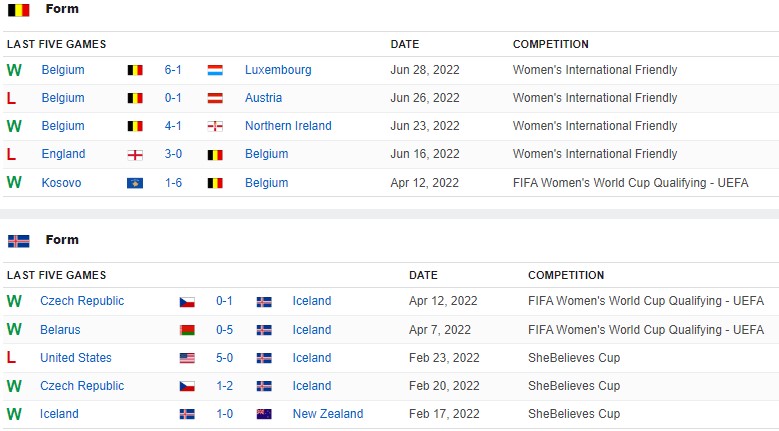Image resolution: width=779 pixels, height=431 pixels.
Task: Open the New Zealand team link
Action: [328, 414]
